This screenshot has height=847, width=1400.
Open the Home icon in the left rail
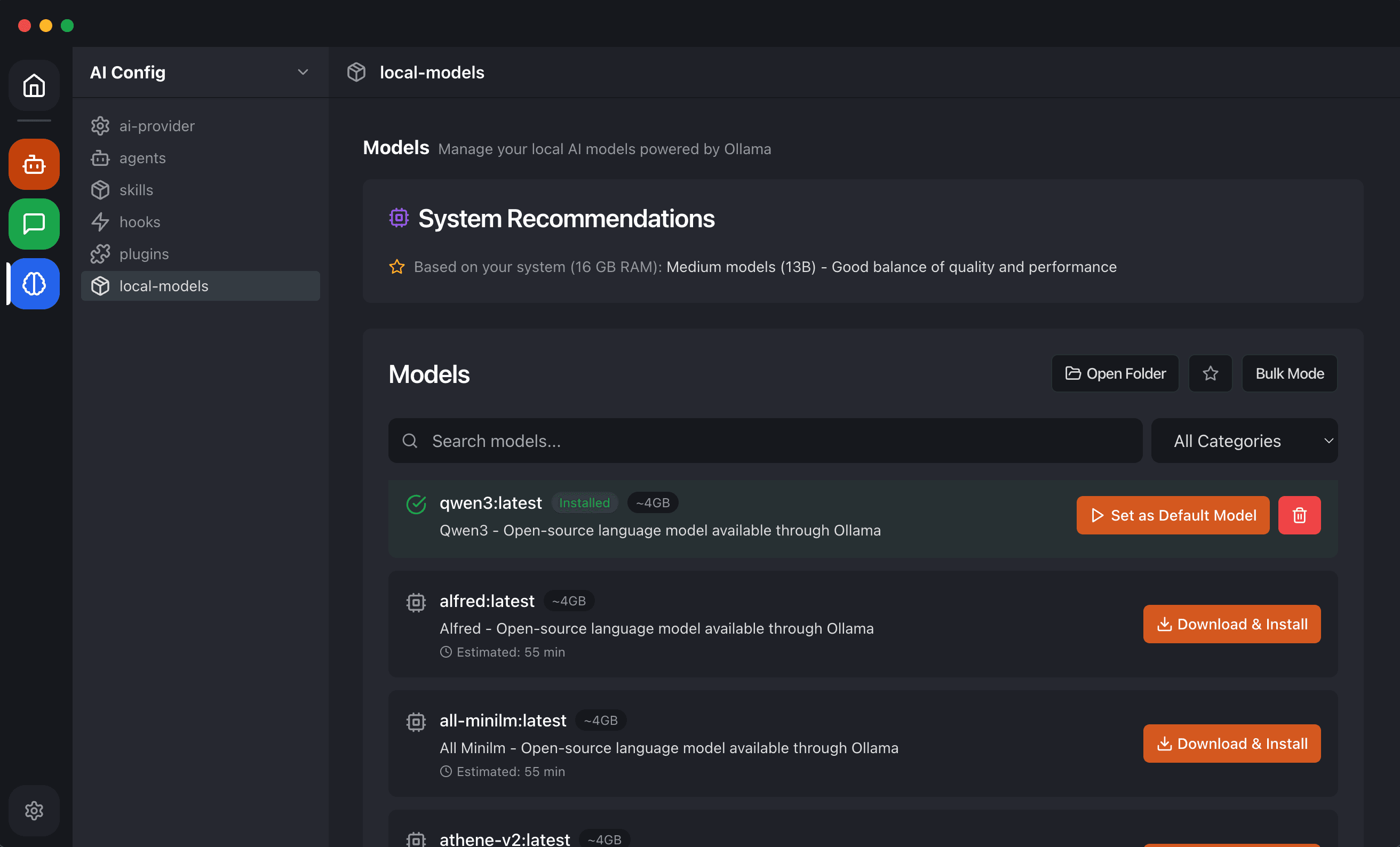click(34, 86)
